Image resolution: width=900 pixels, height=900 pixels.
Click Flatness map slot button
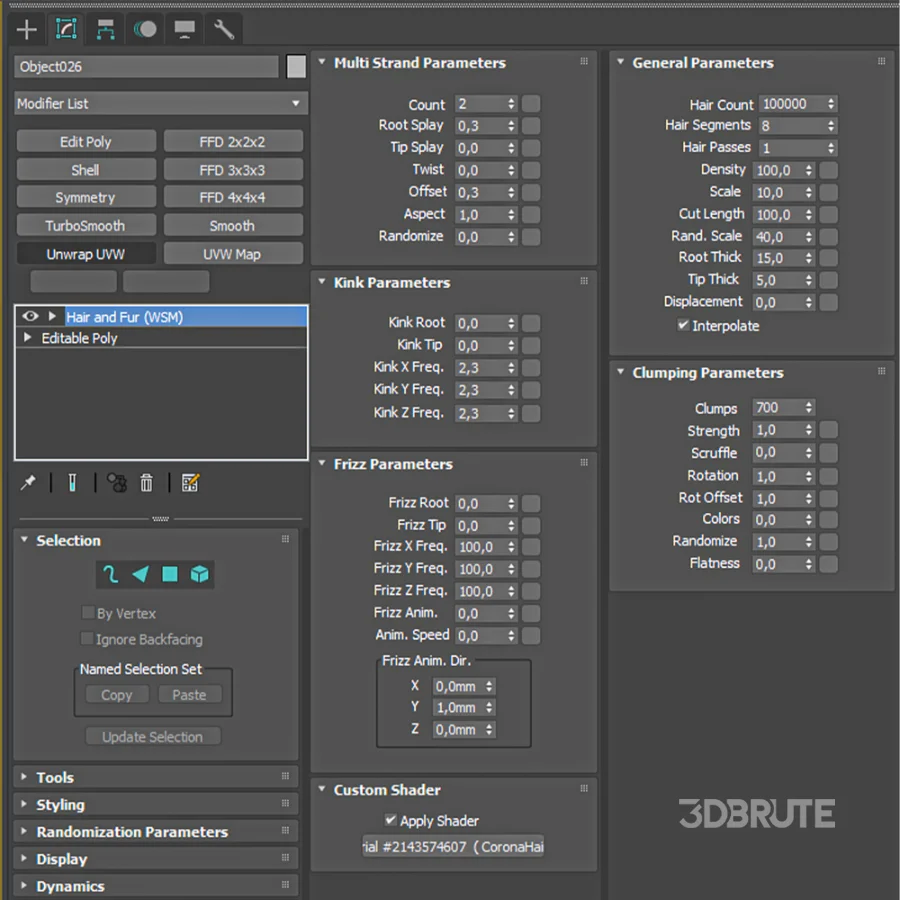click(828, 564)
